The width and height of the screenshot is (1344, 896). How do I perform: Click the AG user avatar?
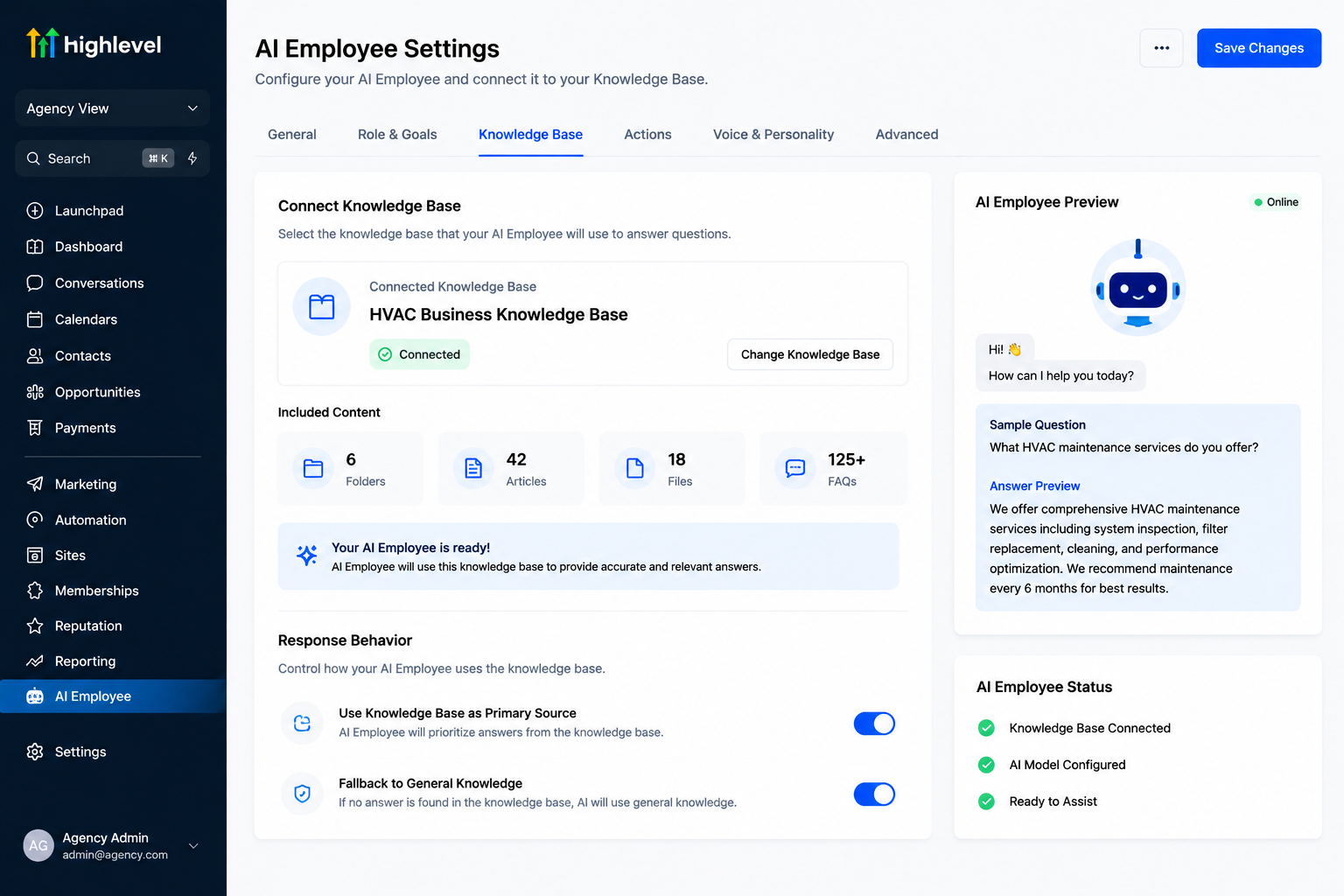click(38, 845)
